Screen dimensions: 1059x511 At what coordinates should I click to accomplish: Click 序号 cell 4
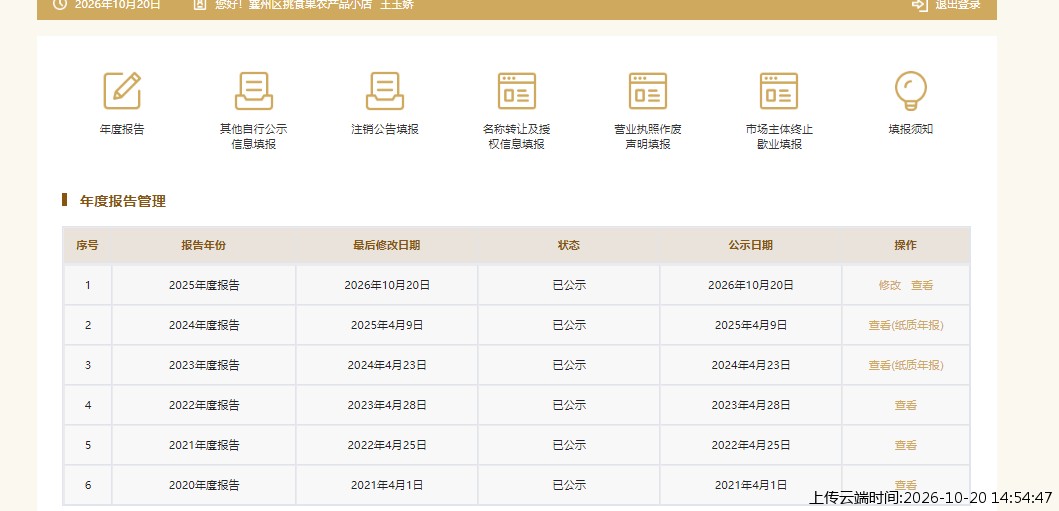tap(88, 405)
